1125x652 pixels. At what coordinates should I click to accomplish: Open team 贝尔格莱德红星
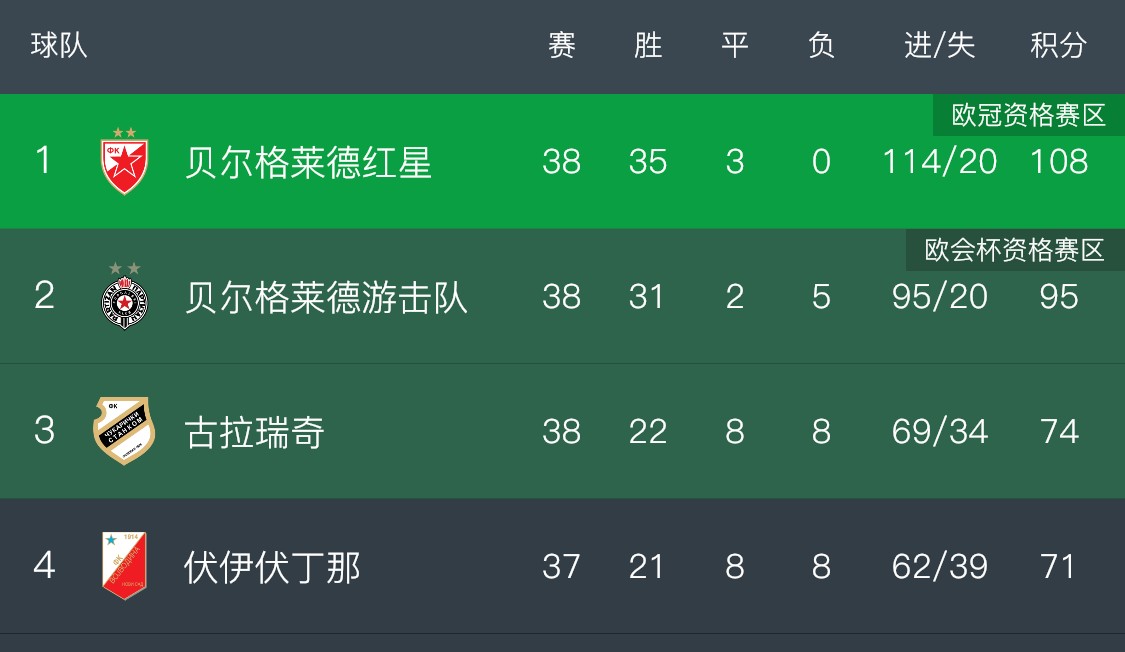(308, 162)
